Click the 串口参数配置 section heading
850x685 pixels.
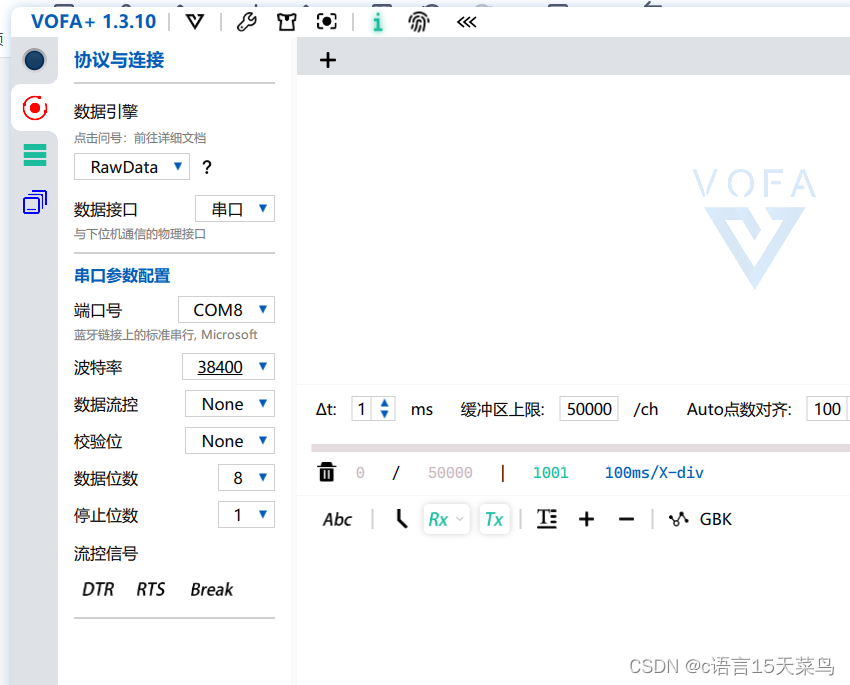pyautogui.click(x=122, y=275)
